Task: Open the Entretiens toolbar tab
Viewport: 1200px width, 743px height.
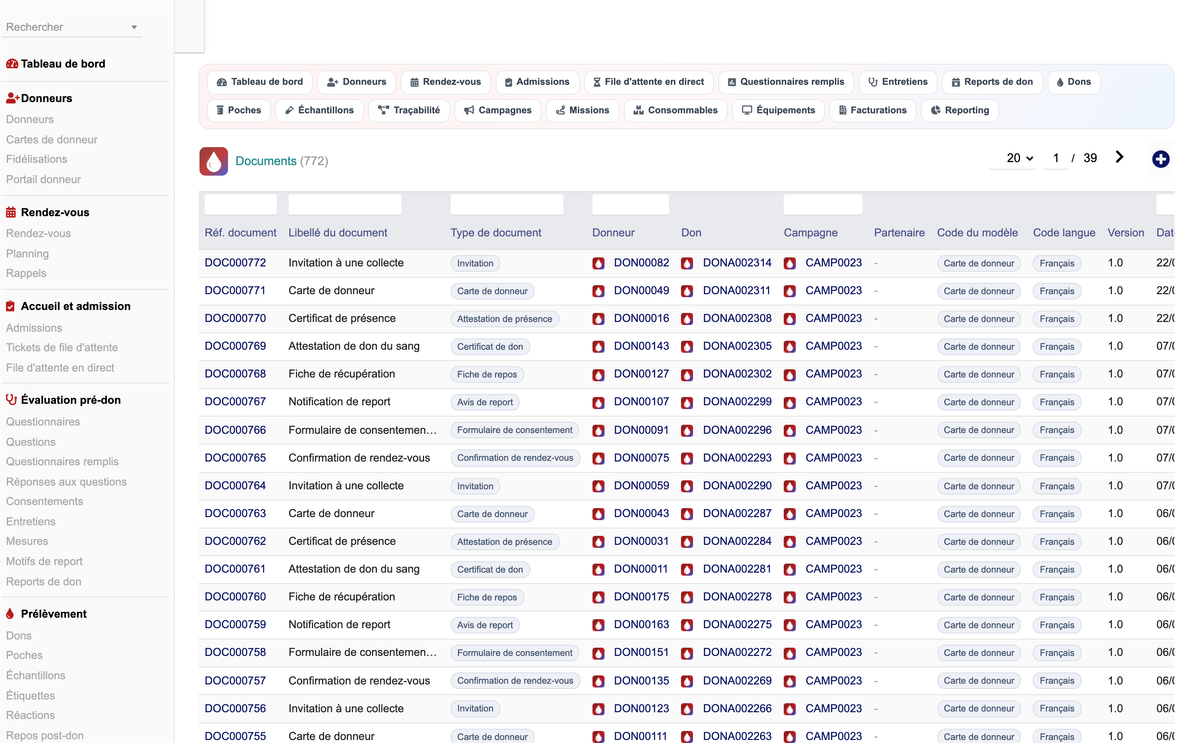Action: 898,82
